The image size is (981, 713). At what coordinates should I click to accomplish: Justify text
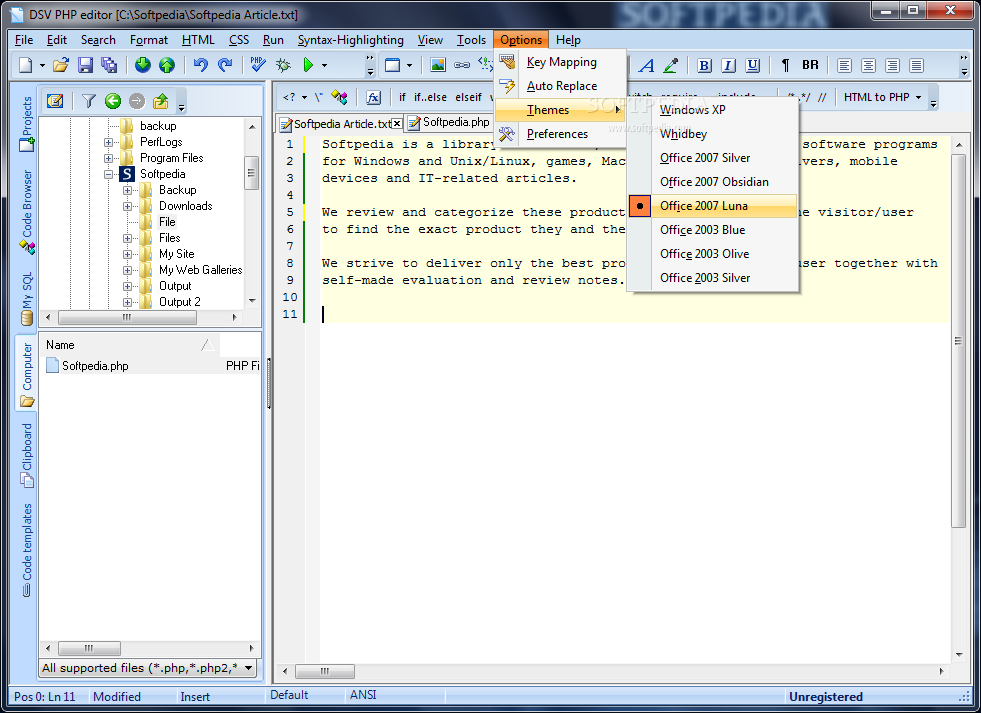tap(917, 65)
